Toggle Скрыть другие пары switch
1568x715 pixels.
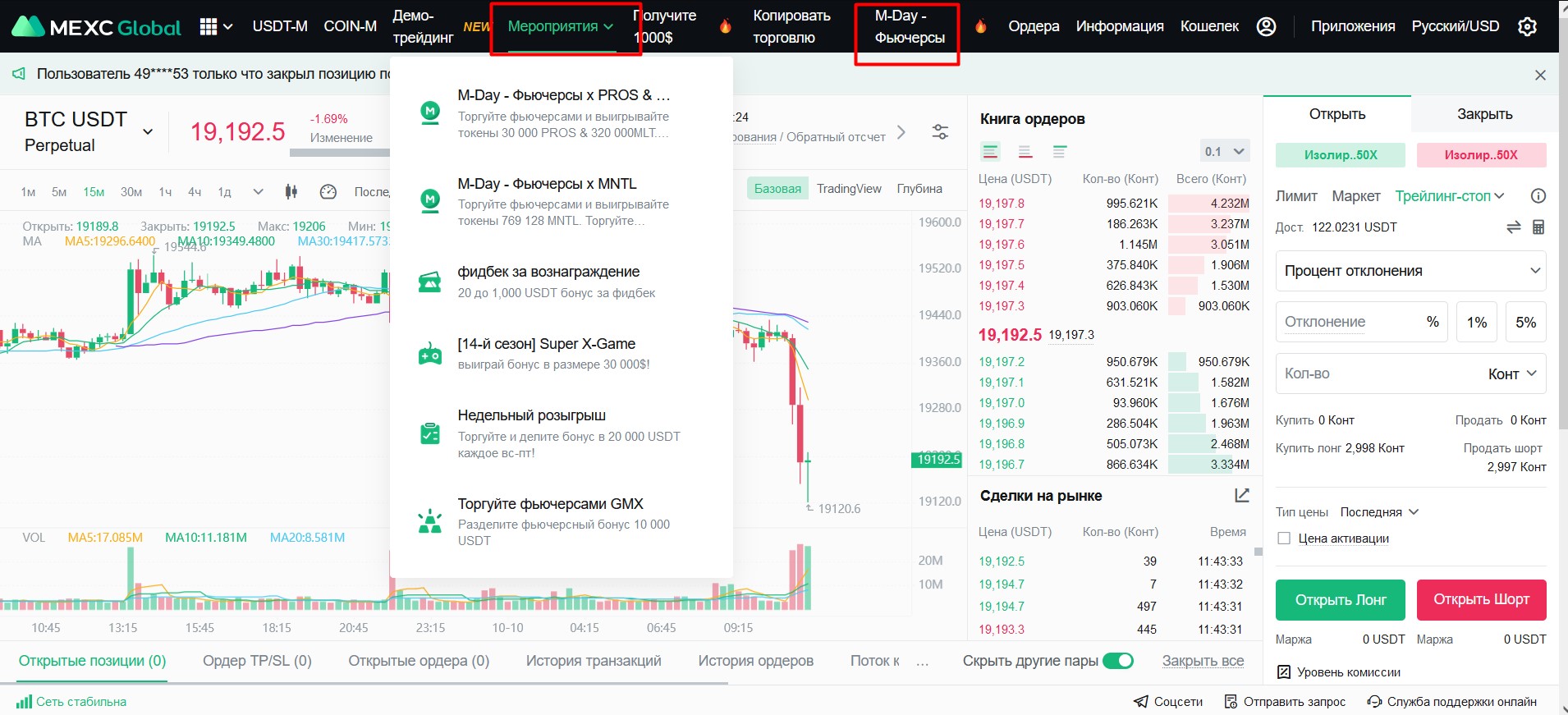(x=1117, y=661)
